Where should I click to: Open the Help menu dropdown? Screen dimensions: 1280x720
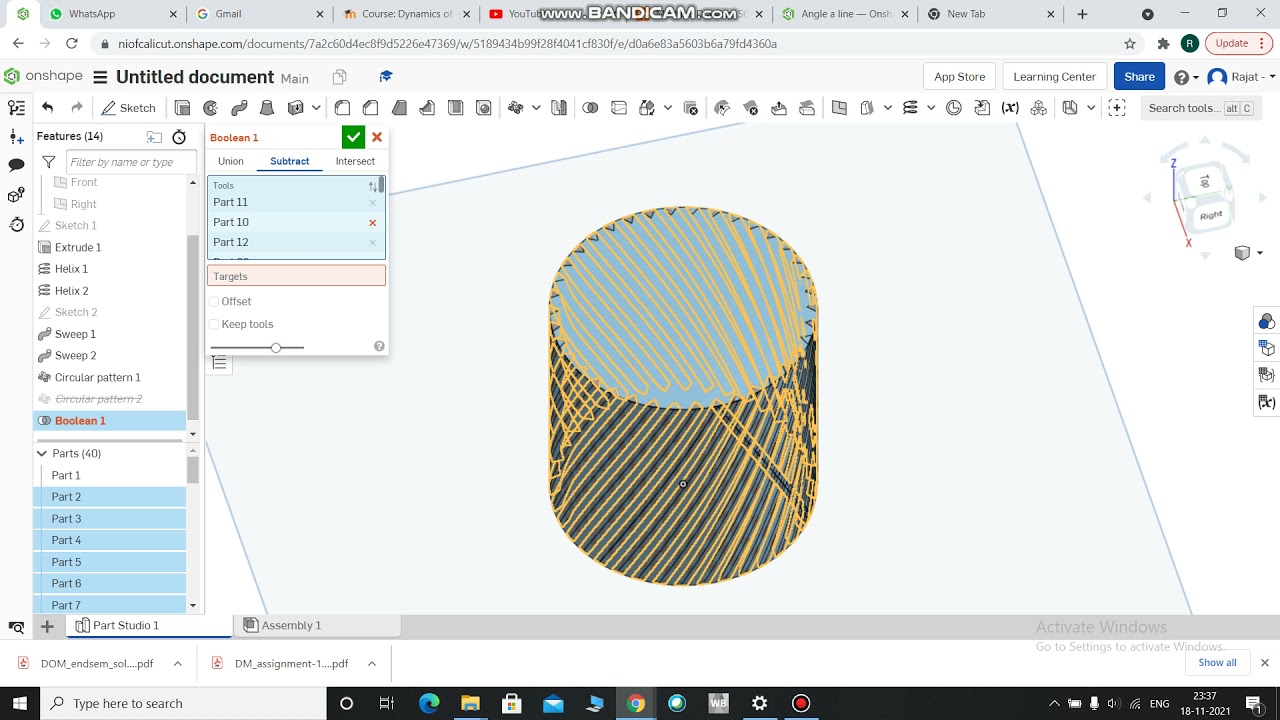(1186, 77)
